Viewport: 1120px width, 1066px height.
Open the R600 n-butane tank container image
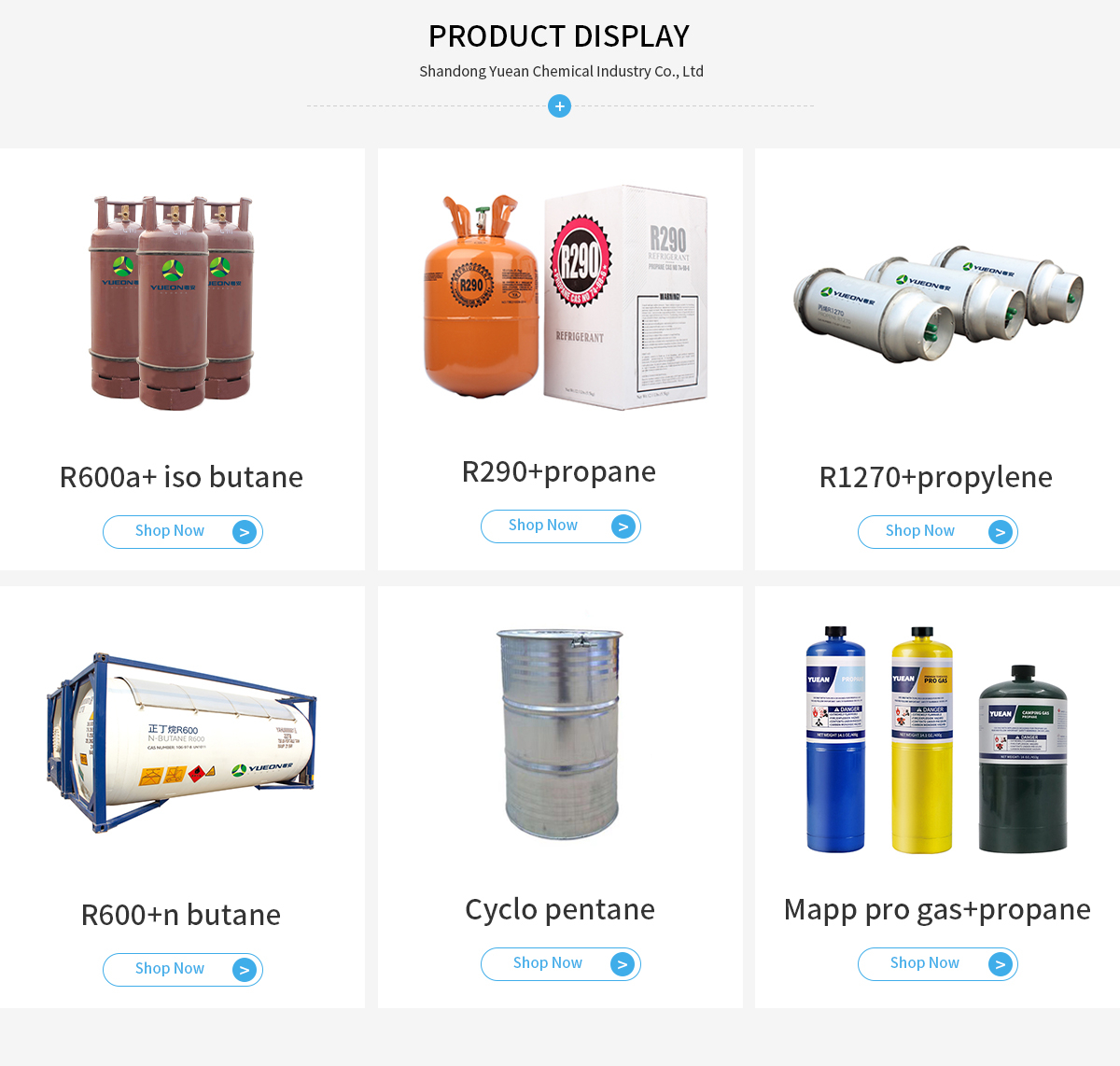[181, 742]
